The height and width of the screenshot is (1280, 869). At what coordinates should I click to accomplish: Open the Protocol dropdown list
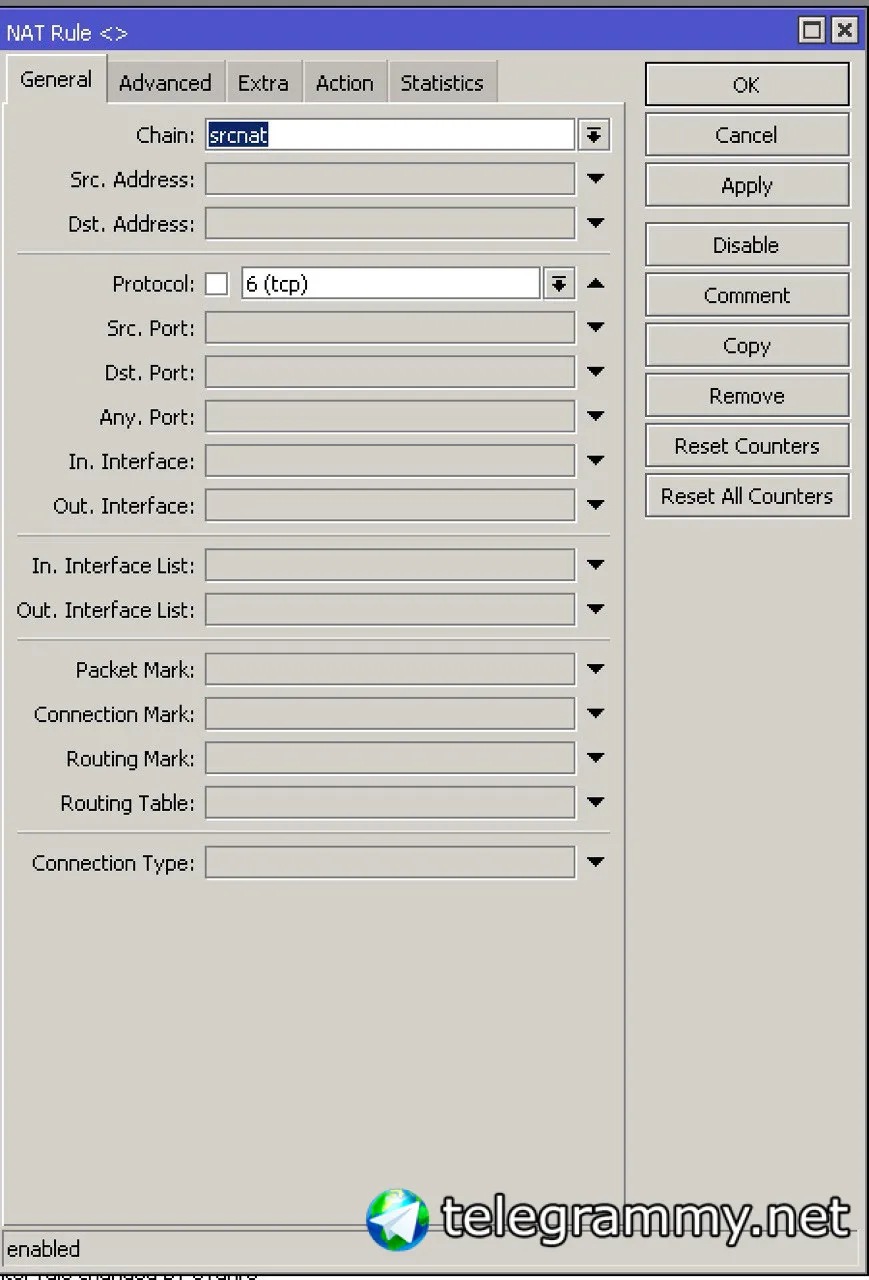559,284
